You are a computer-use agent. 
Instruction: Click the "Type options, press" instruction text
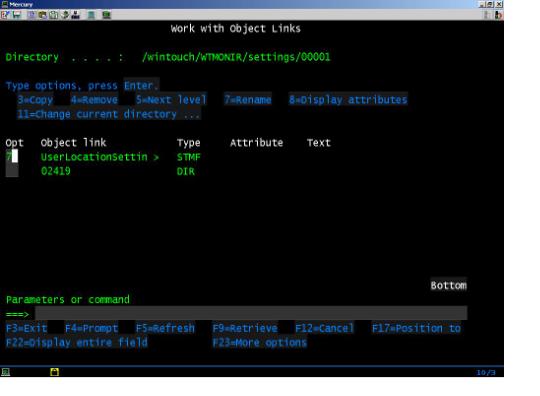[x=62, y=85]
